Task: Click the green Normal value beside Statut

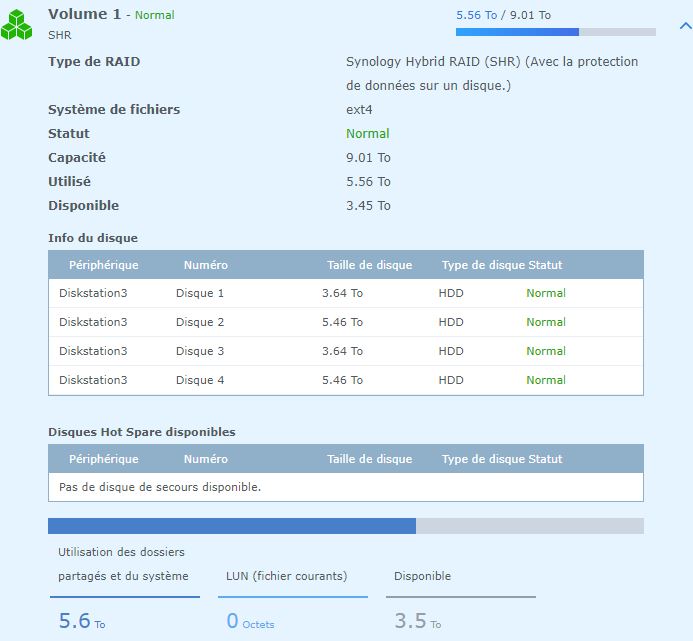Action: tap(368, 134)
